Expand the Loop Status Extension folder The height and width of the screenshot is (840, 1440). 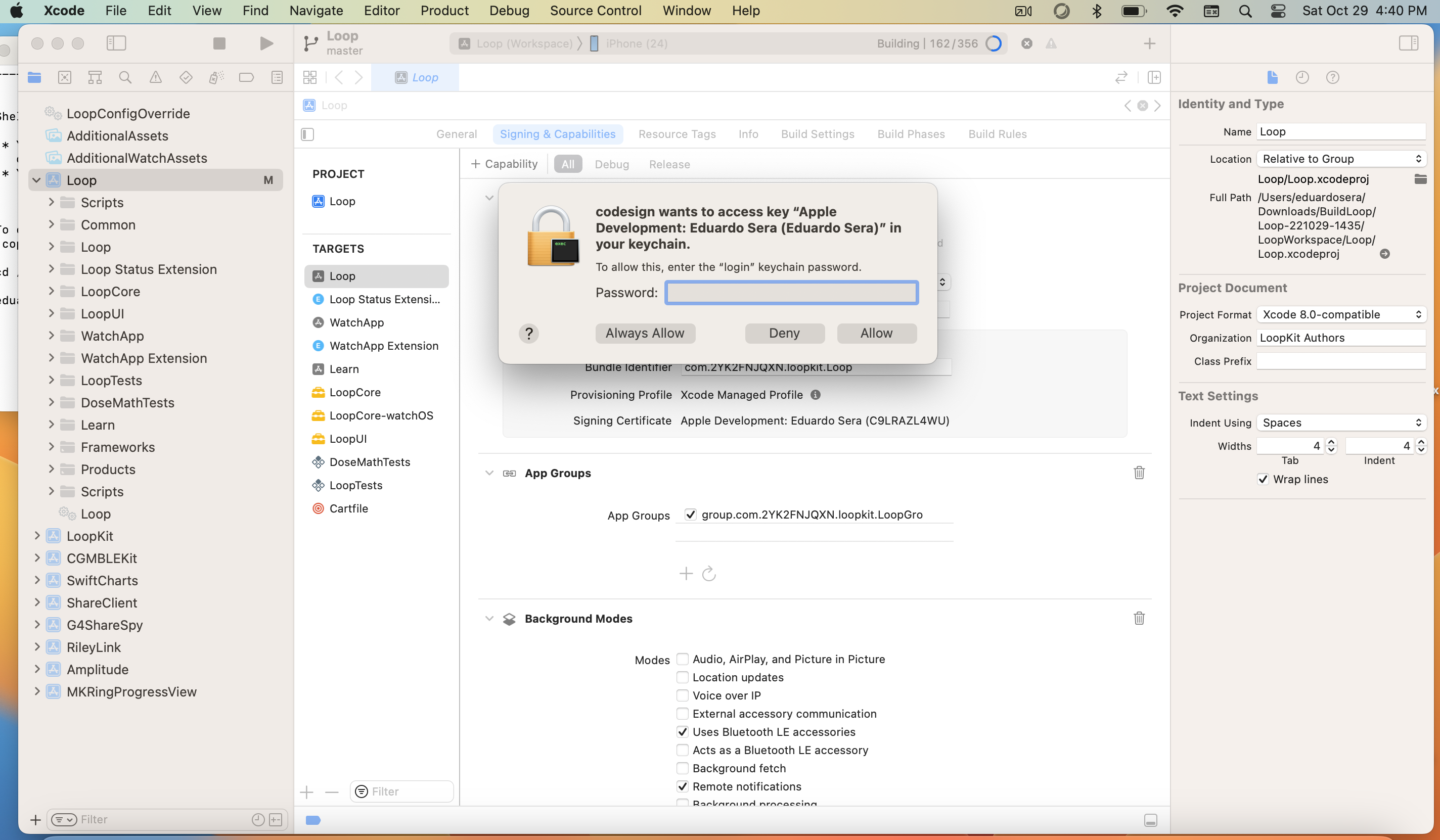51,269
